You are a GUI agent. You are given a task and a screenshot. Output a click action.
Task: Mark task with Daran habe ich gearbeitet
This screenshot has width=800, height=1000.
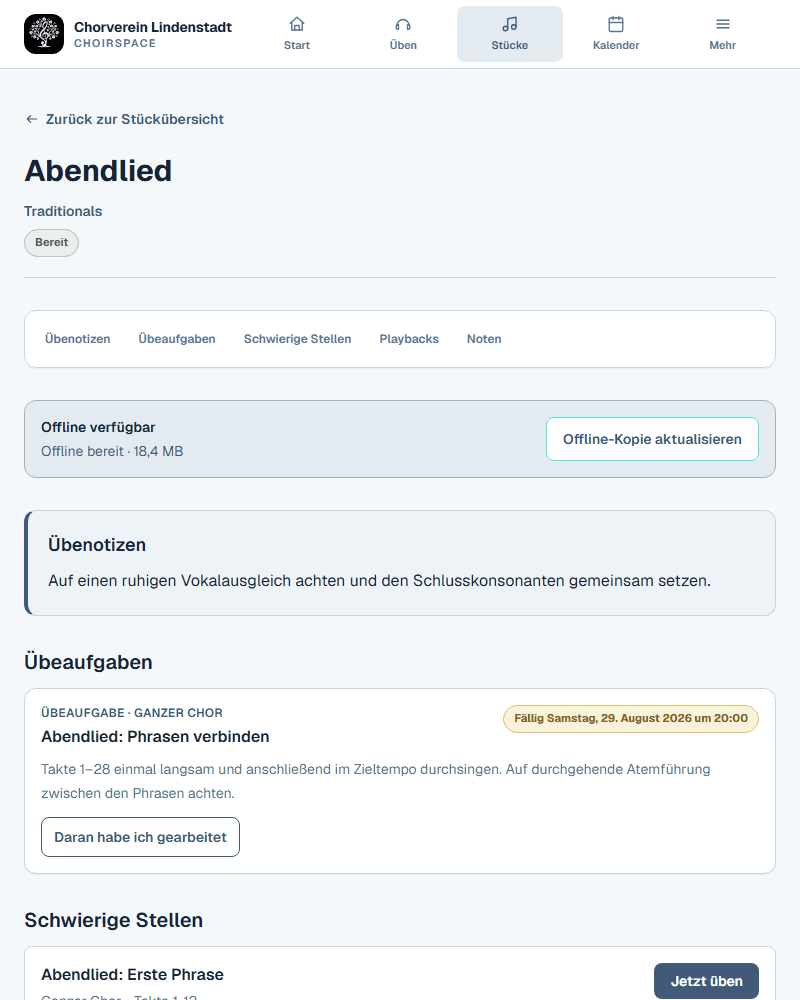coord(140,837)
